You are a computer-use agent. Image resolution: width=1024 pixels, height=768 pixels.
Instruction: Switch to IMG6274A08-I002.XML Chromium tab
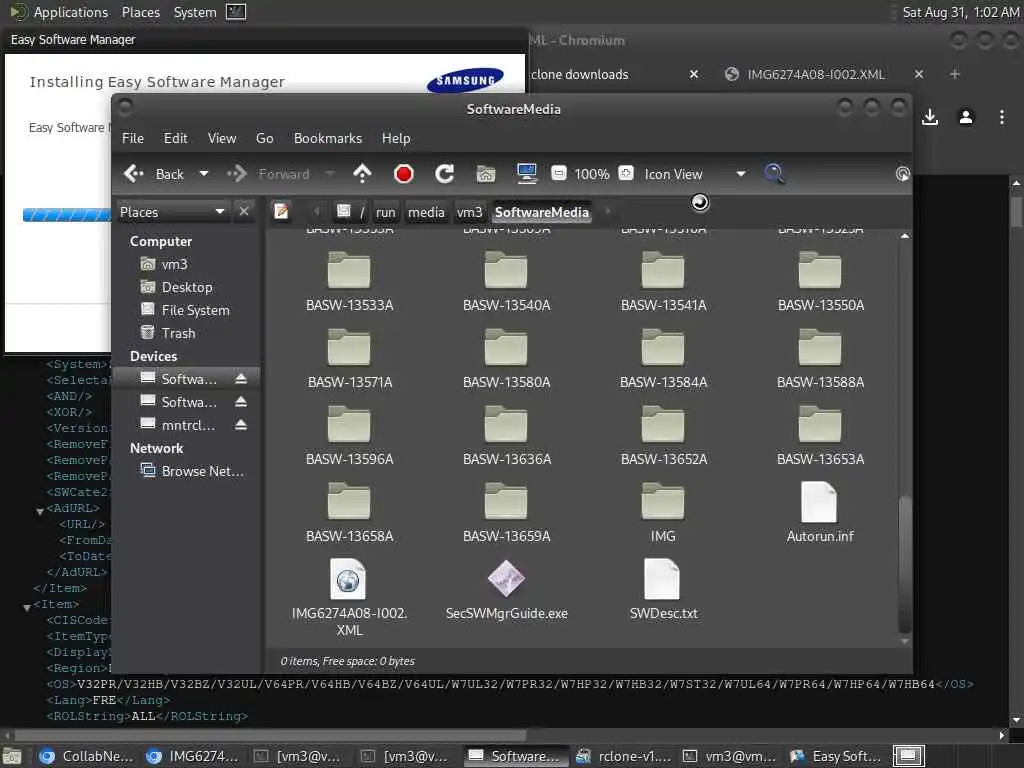tap(814, 74)
